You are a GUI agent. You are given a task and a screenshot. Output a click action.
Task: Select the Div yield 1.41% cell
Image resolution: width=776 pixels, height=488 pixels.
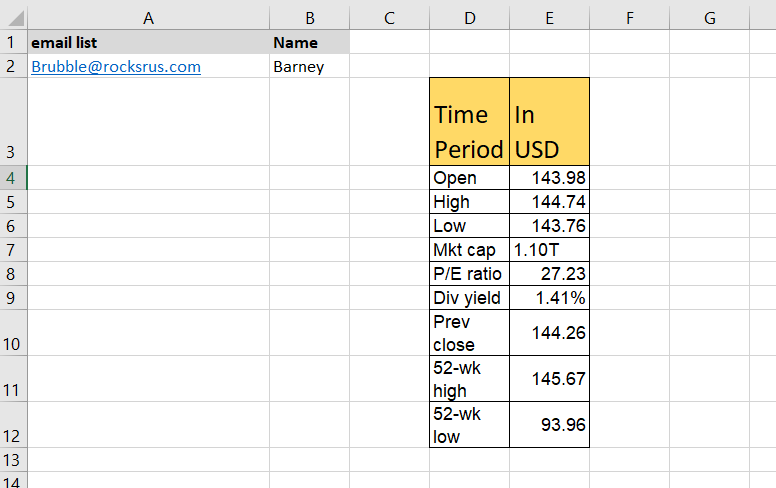549,298
